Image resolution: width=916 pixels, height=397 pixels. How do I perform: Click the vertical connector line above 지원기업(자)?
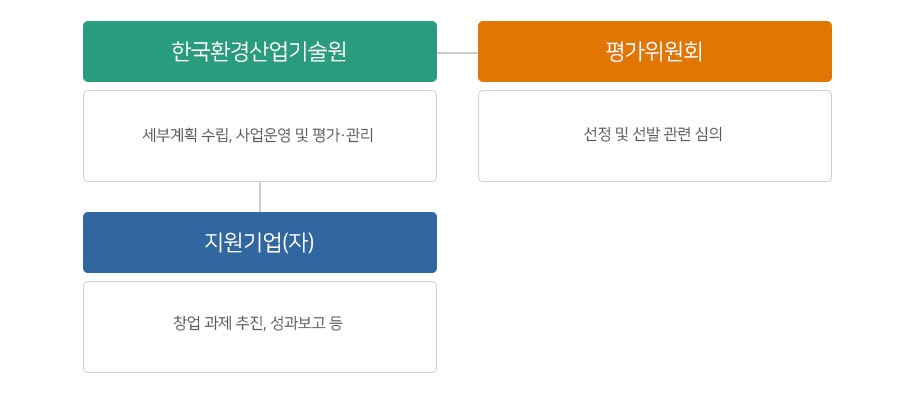[x=260, y=197]
